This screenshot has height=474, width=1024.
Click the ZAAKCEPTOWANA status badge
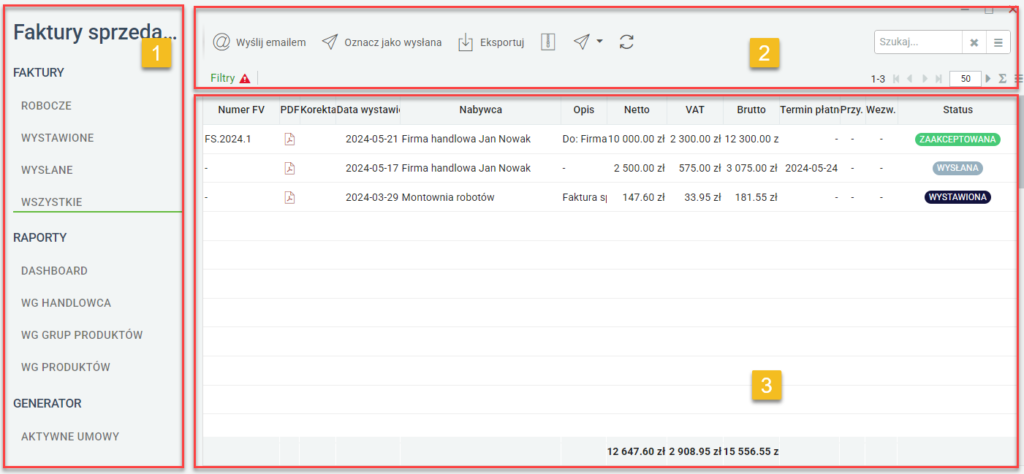coord(958,139)
